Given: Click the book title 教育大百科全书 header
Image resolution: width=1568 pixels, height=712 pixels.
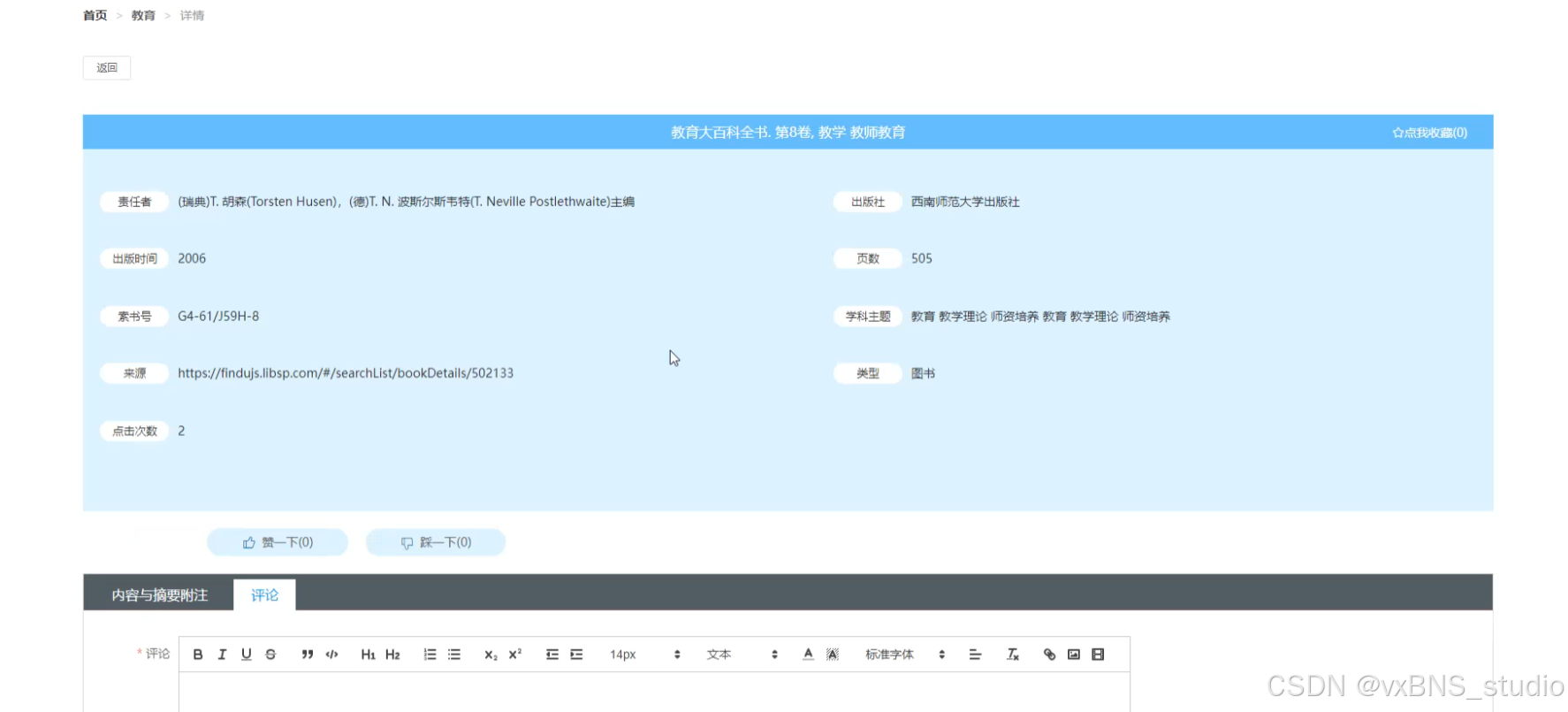Looking at the screenshot, I should pos(788,133).
